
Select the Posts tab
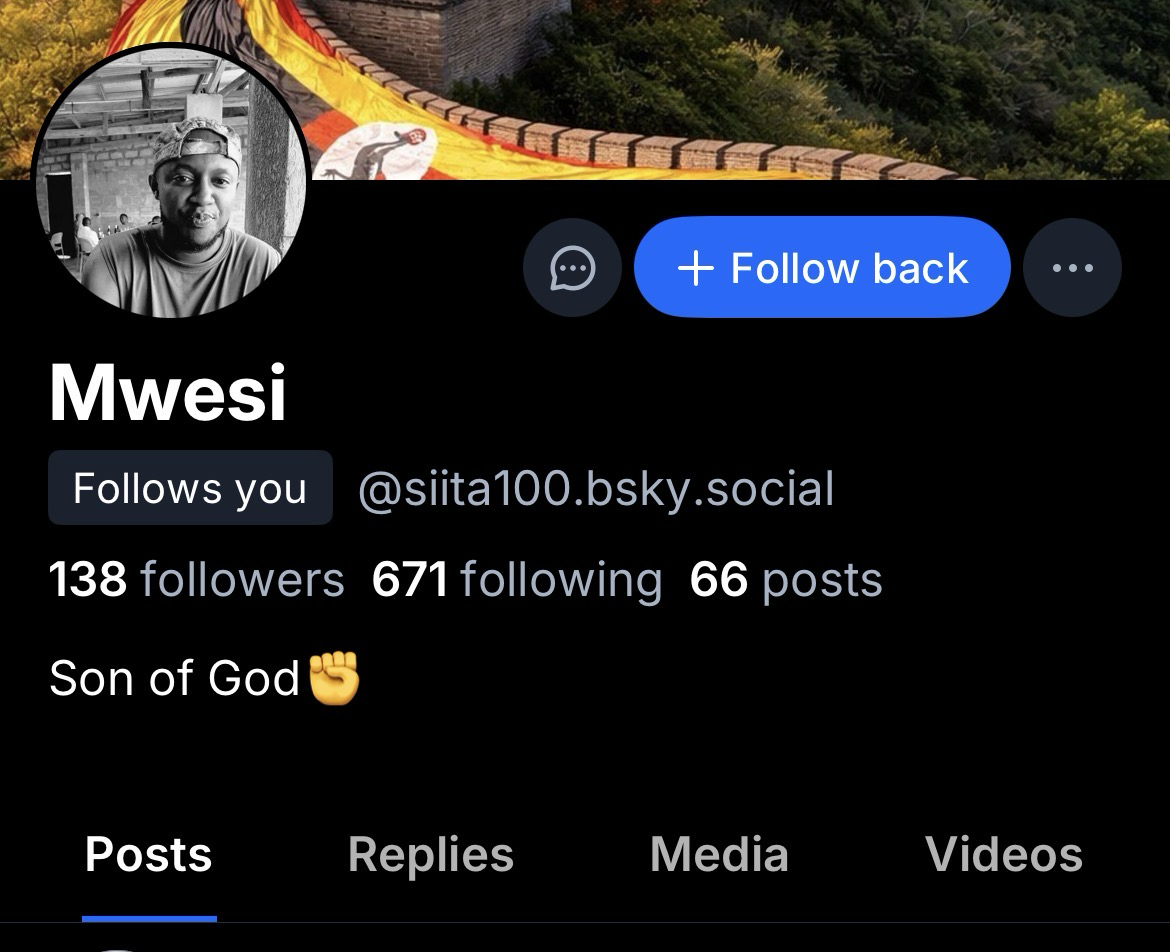[149, 855]
